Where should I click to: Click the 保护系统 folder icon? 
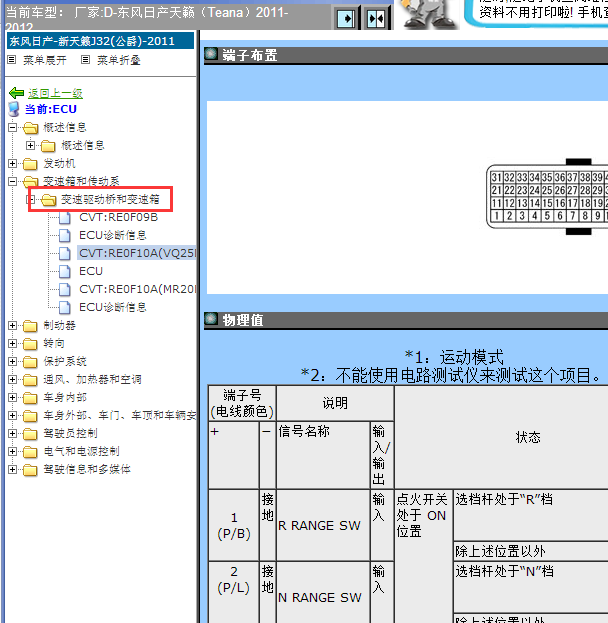point(30,362)
